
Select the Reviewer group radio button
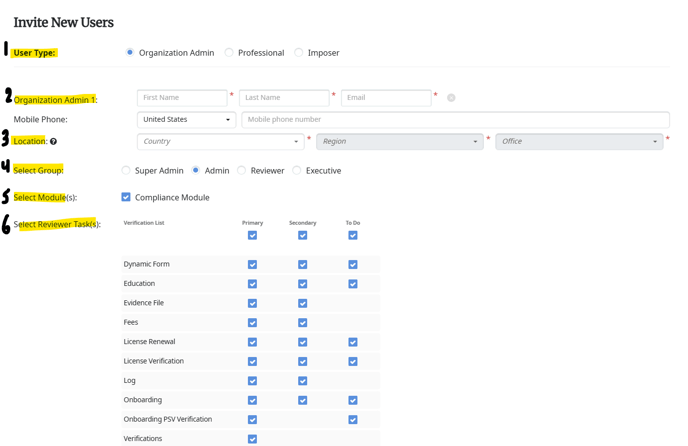point(242,171)
